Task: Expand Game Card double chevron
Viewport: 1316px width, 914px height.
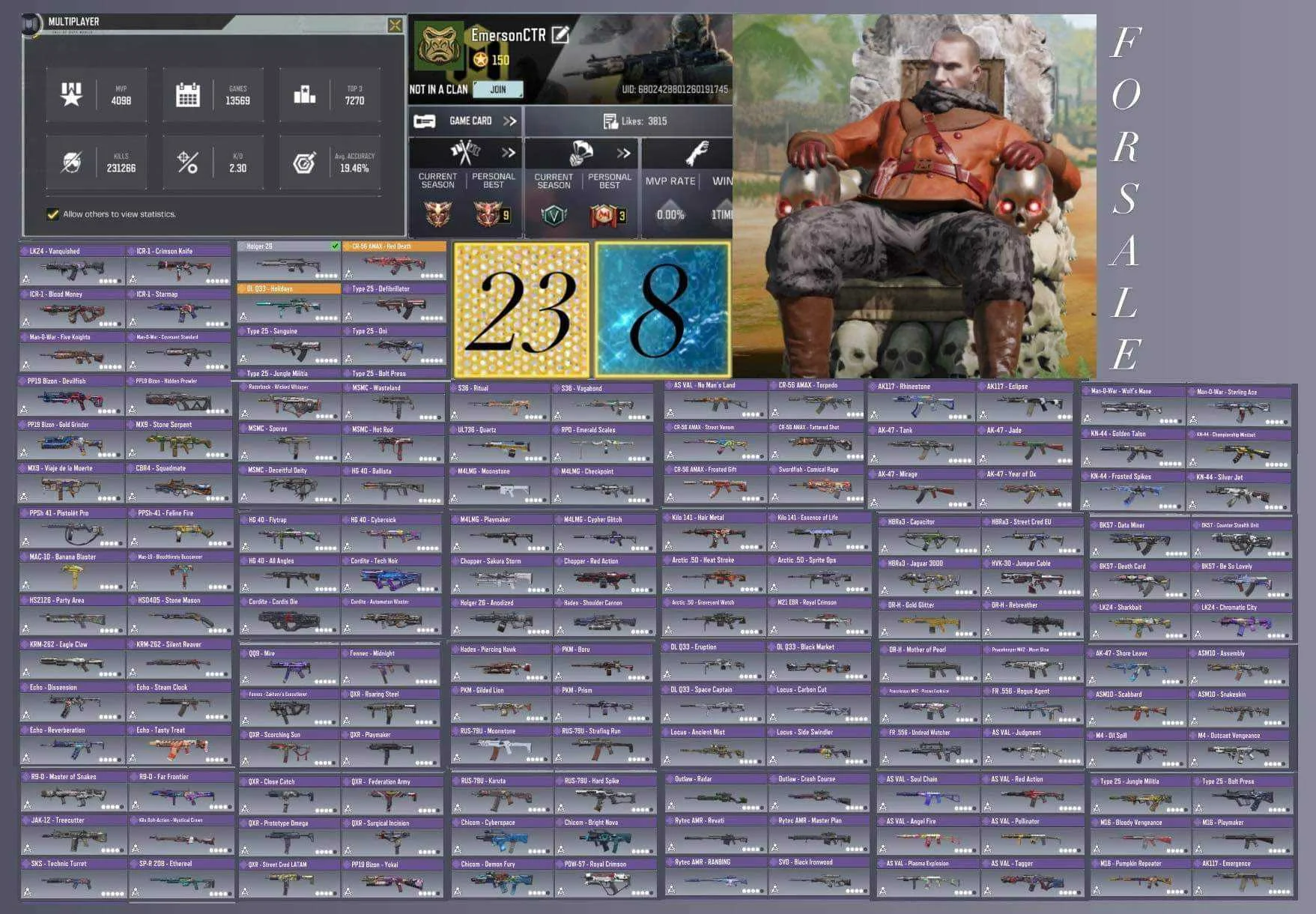Action: (x=509, y=121)
